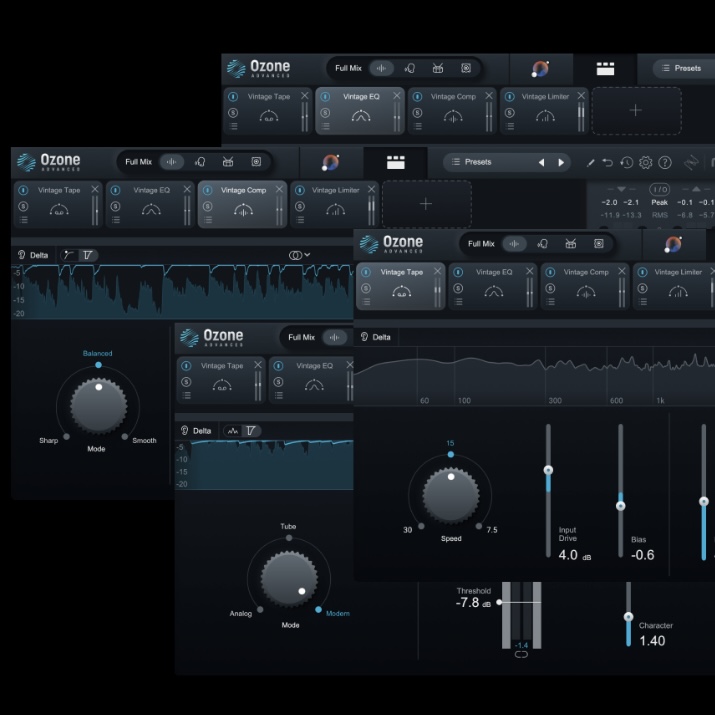Choose Analog mode point on Mode knob
The width and height of the screenshot is (715, 715).
[260, 609]
